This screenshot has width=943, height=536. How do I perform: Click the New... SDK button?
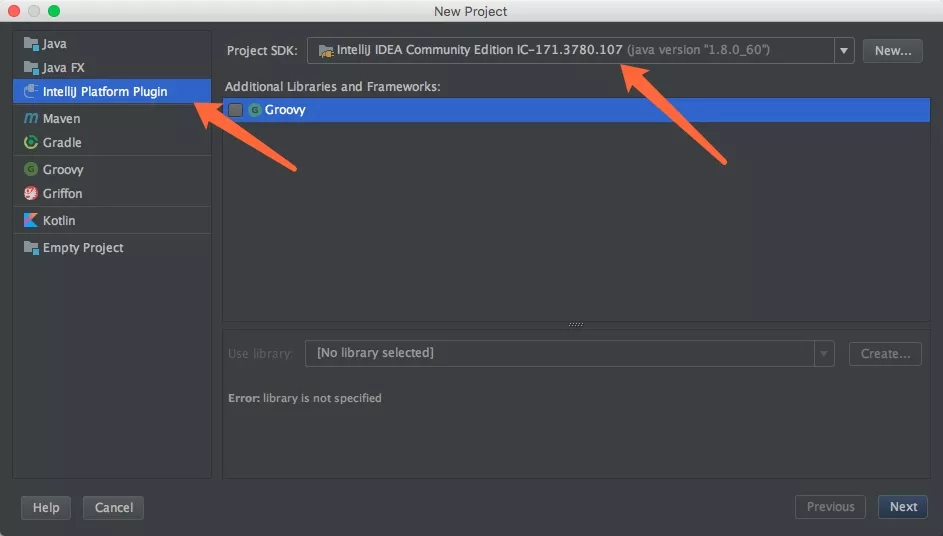pyautogui.click(x=892, y=51)
